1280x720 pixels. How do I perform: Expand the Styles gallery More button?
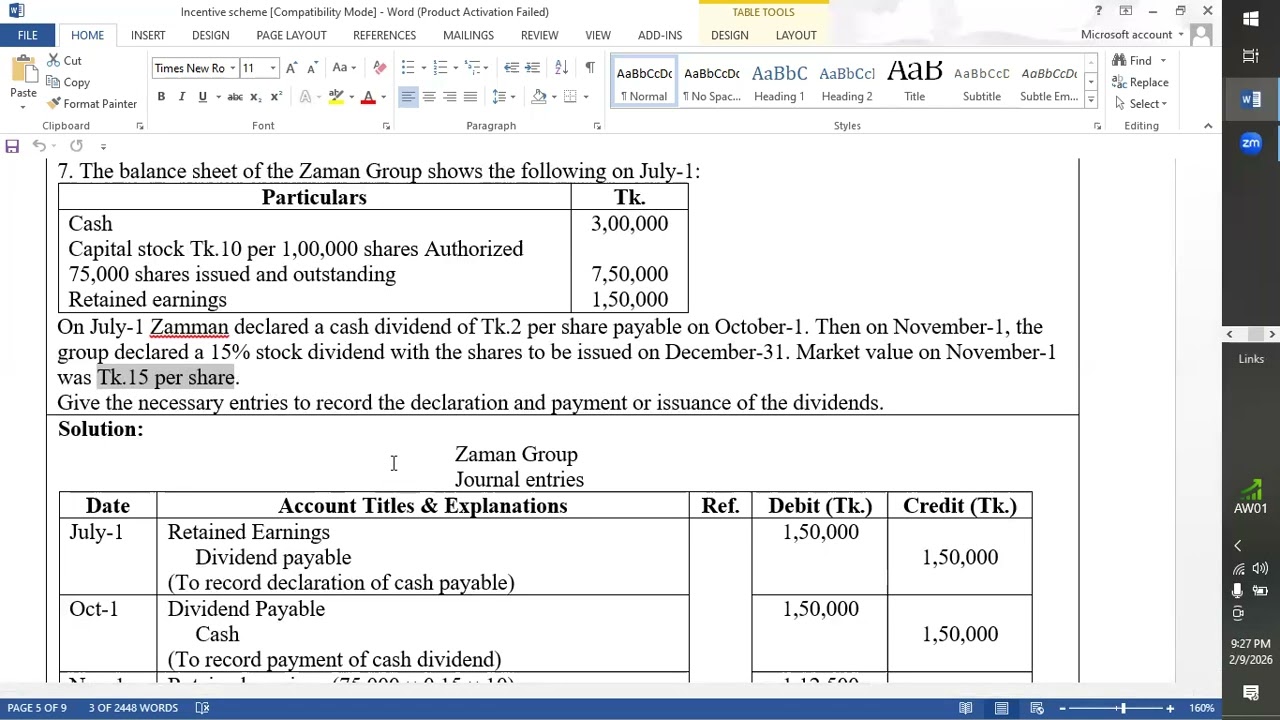click(1090, 100)
